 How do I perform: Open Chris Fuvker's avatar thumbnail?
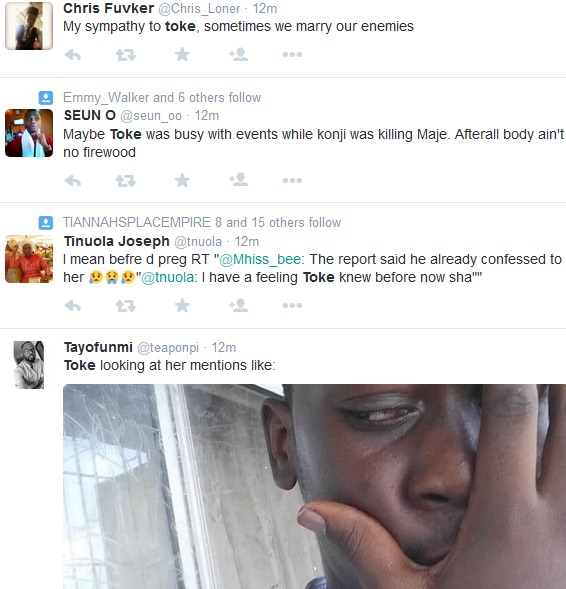(29, 26)
